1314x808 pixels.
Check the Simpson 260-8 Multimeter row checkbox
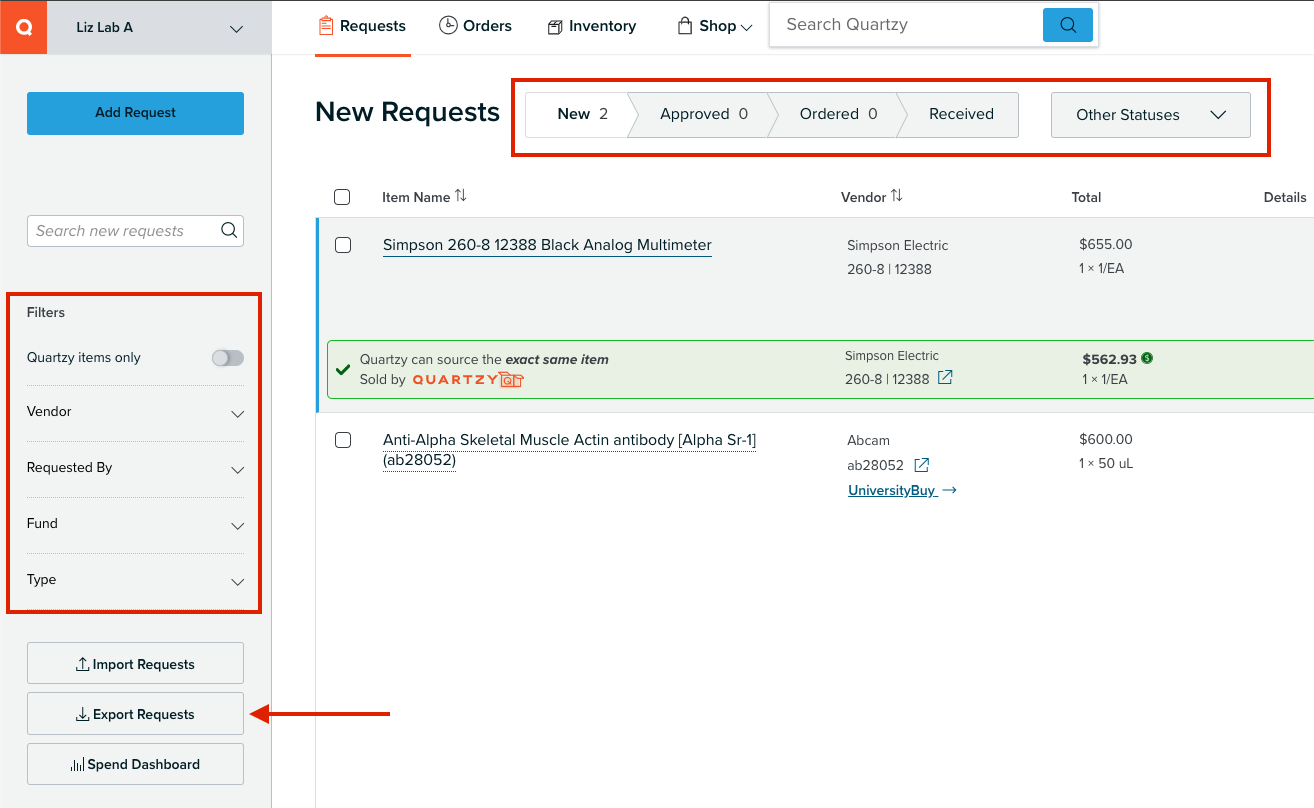[343, 245]
